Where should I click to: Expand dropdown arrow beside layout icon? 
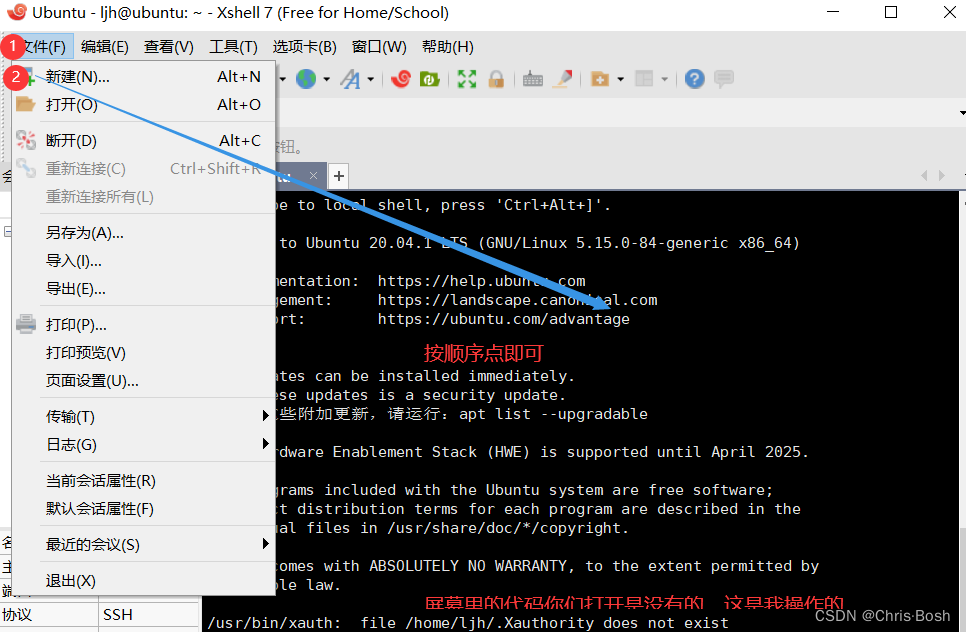pyautogui.click(x=664, y=79)
